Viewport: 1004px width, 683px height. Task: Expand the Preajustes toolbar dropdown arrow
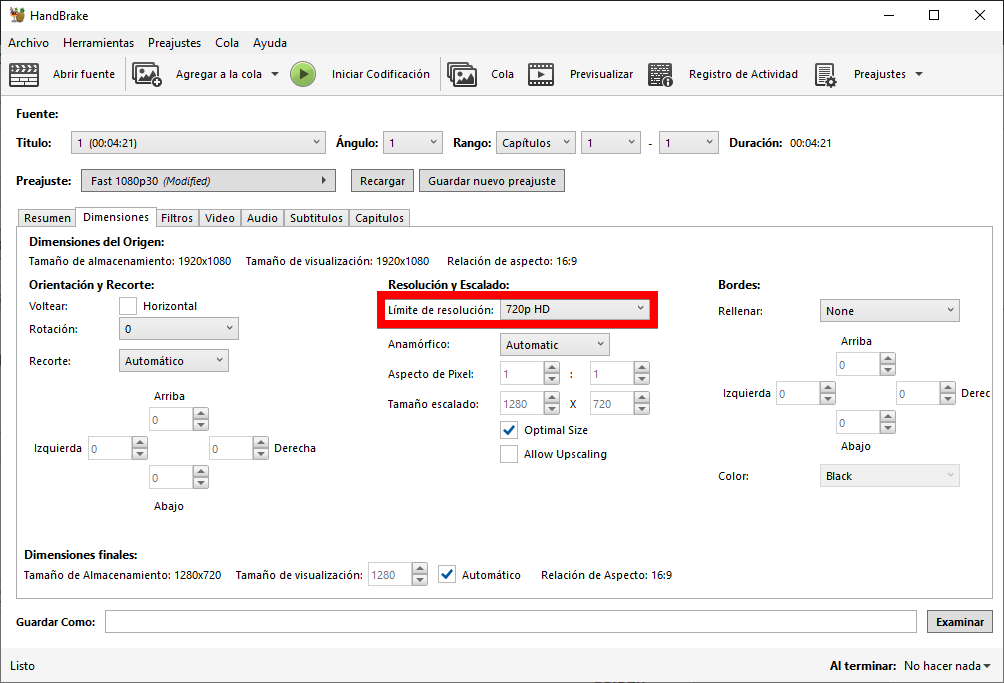[x=919, y=74]
